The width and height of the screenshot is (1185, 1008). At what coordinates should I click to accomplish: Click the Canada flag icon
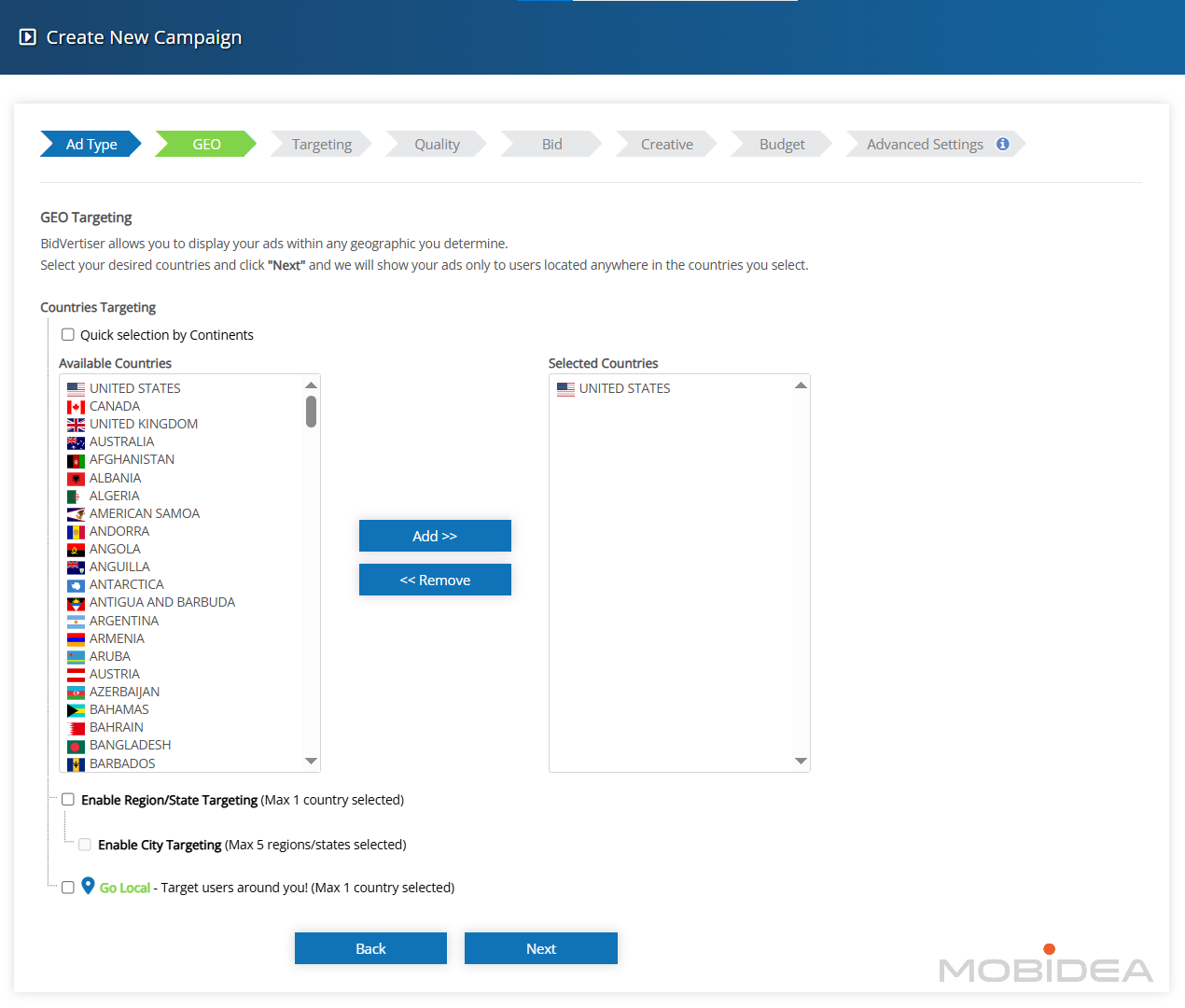click(76, 407)
